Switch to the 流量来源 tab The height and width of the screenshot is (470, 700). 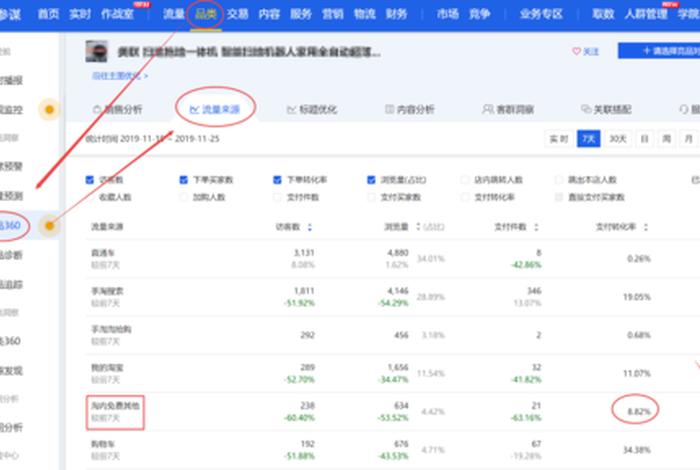215,109
